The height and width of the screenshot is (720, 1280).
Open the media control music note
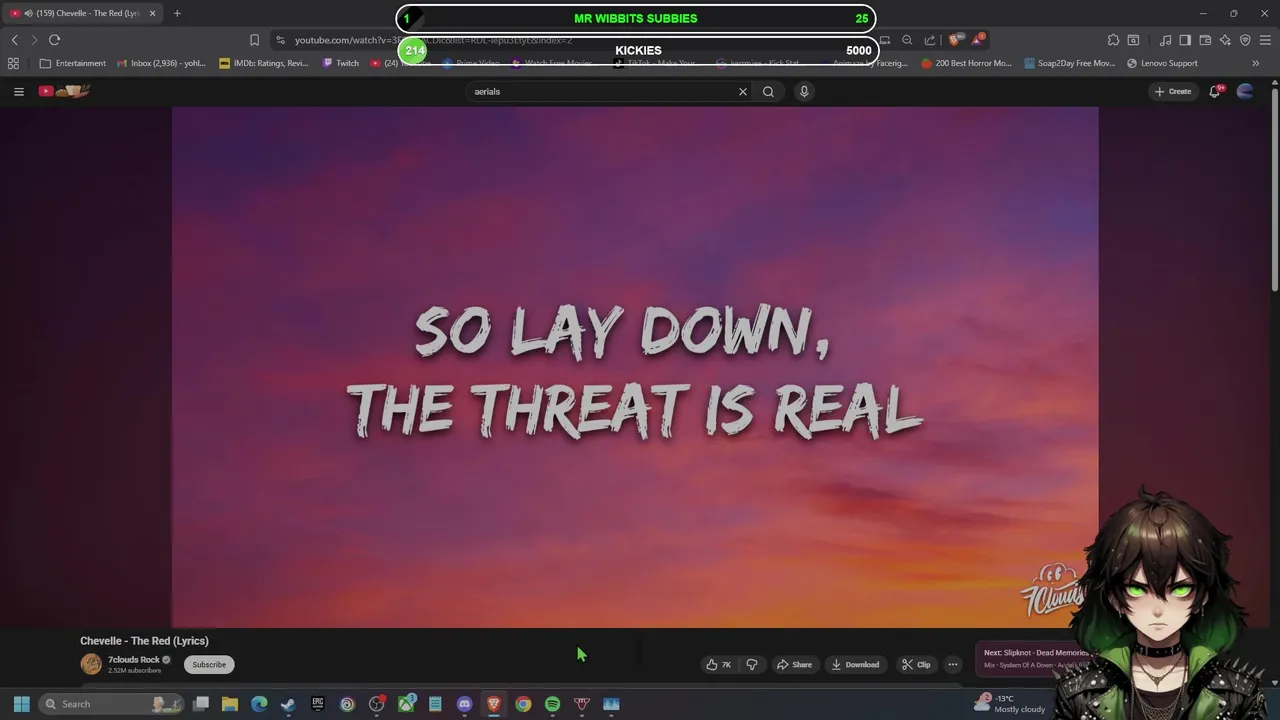1166,40
